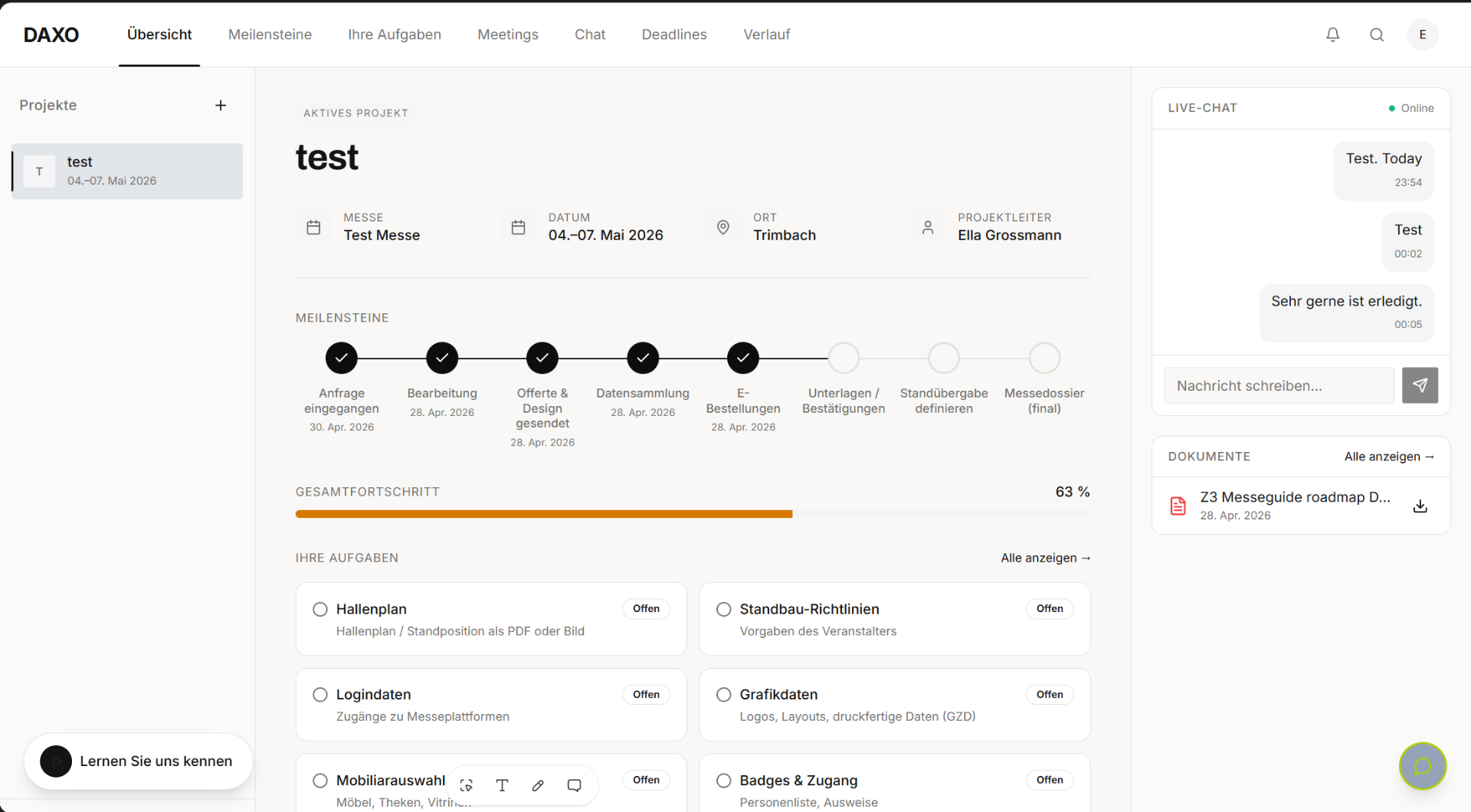This screenshot has height=812, width=1471.
Task: Switch to the Chat tab
Action: point(590,34)
